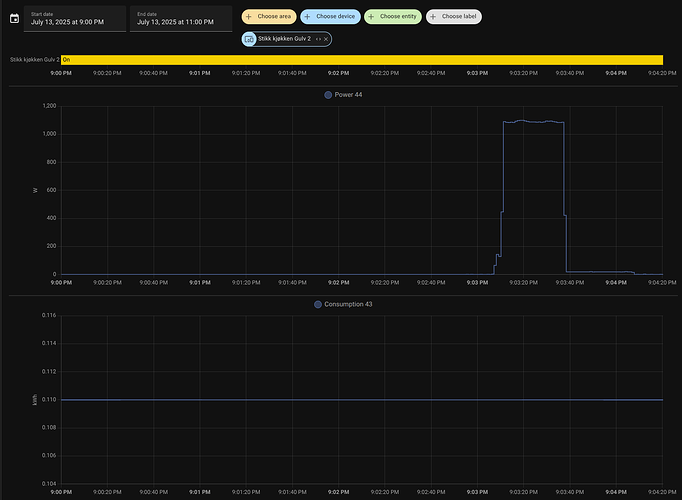Click the Choose area chip

269,17
